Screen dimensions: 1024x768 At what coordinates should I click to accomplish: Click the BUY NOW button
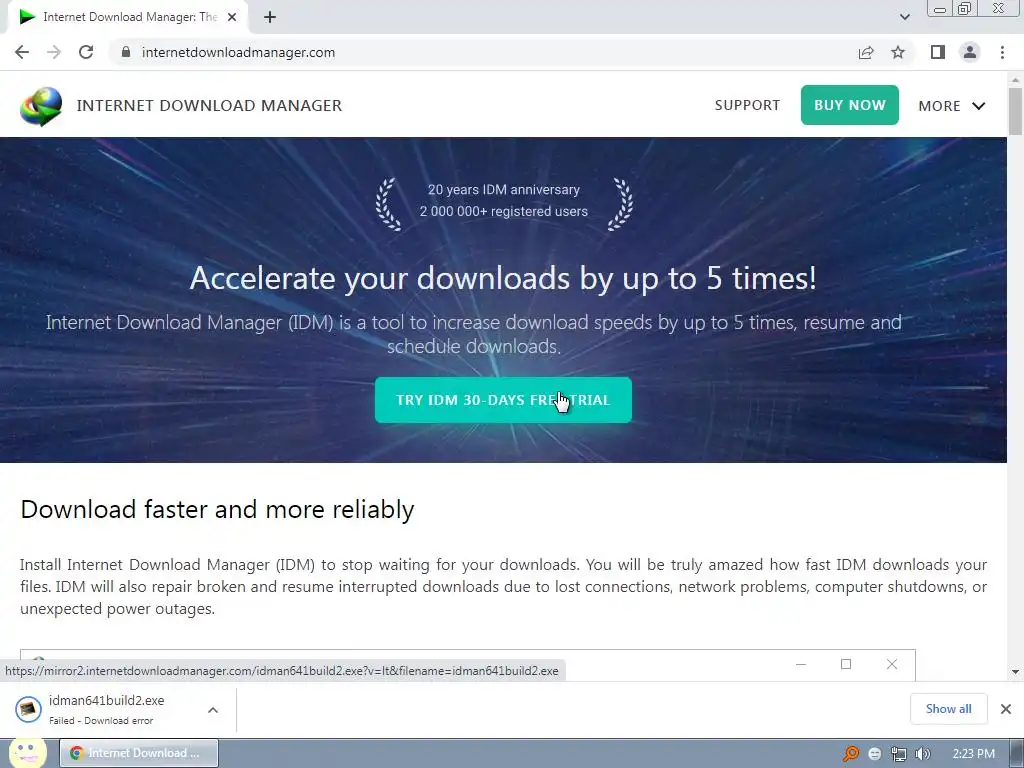coord(850,105)
